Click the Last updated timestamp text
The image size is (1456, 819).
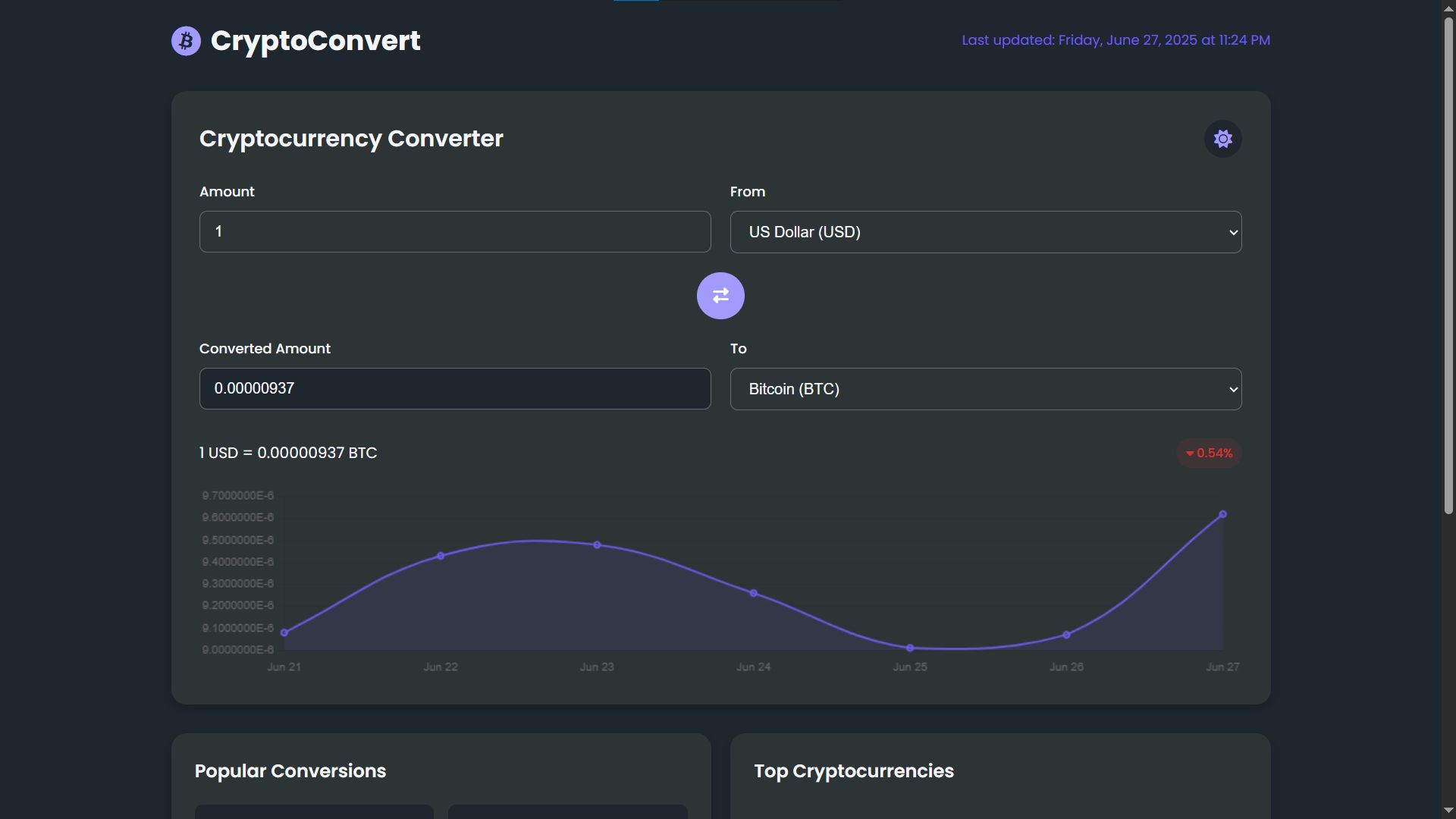[x=1116, y=40]
